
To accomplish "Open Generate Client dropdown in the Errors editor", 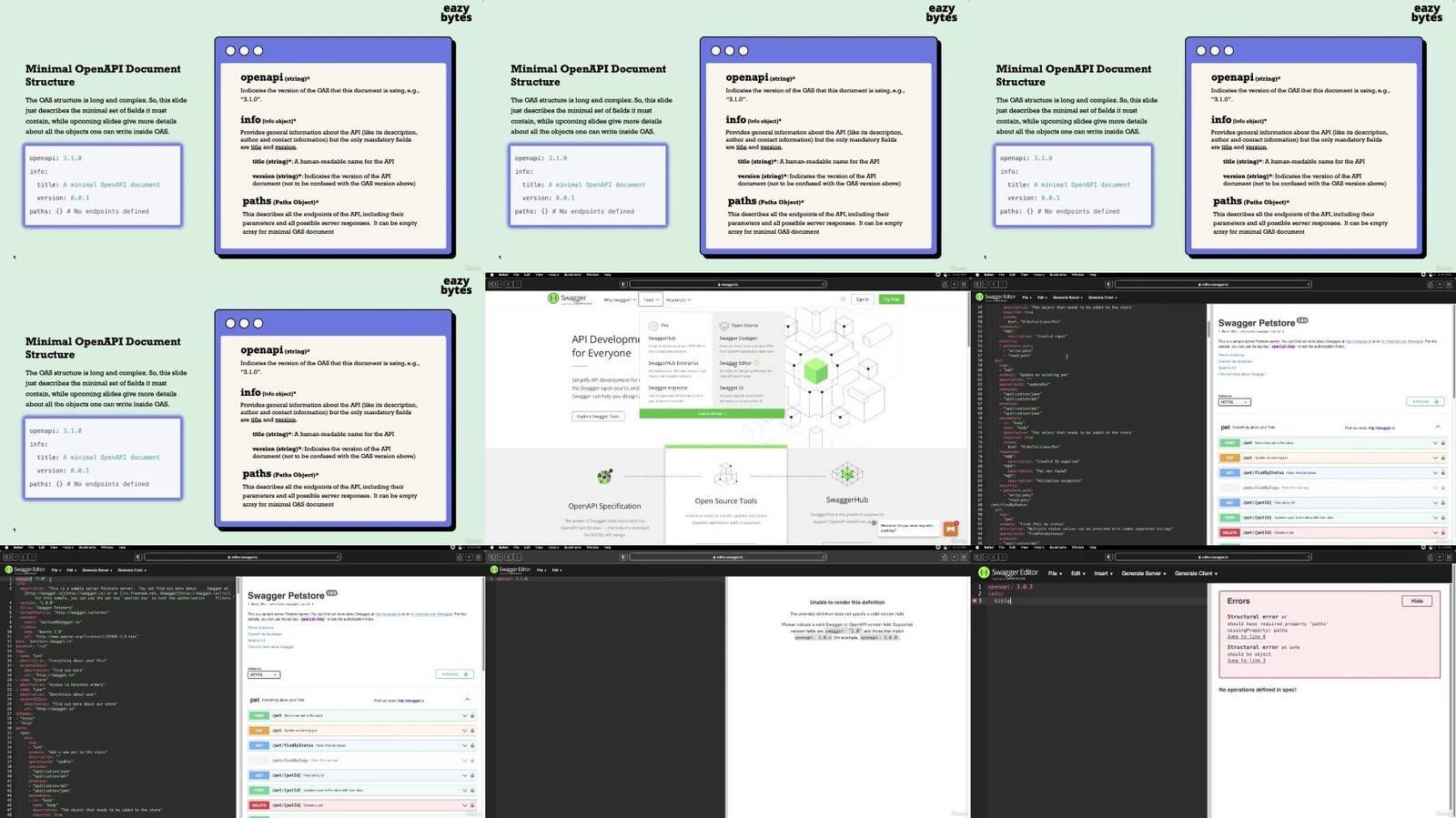I will (x=1196, y=573).
